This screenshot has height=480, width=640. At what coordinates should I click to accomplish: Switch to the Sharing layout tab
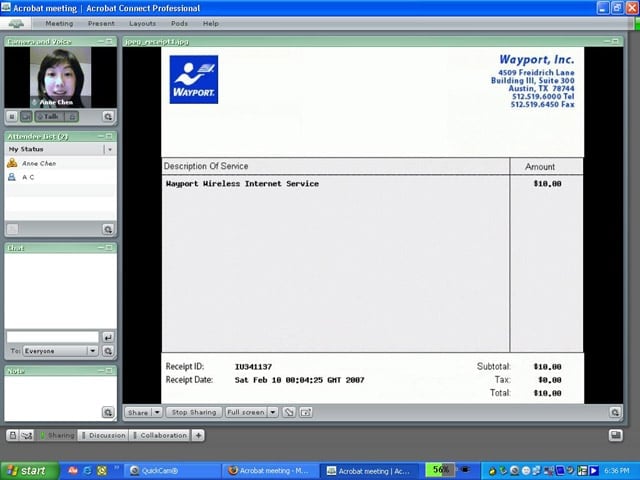pyautogui.click(x=57, y=436)
